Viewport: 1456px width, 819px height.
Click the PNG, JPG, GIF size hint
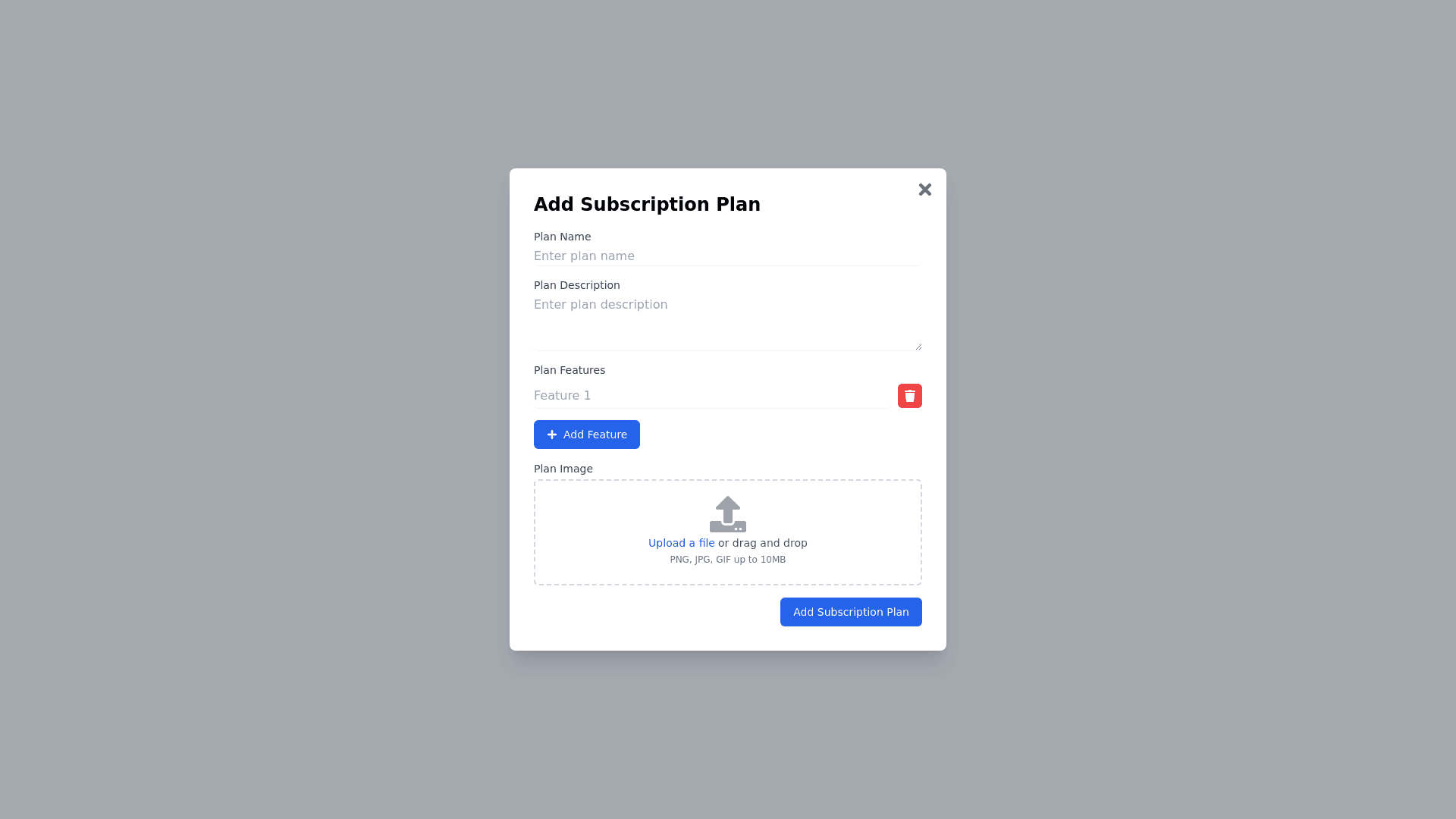click(x=727, y=560)
